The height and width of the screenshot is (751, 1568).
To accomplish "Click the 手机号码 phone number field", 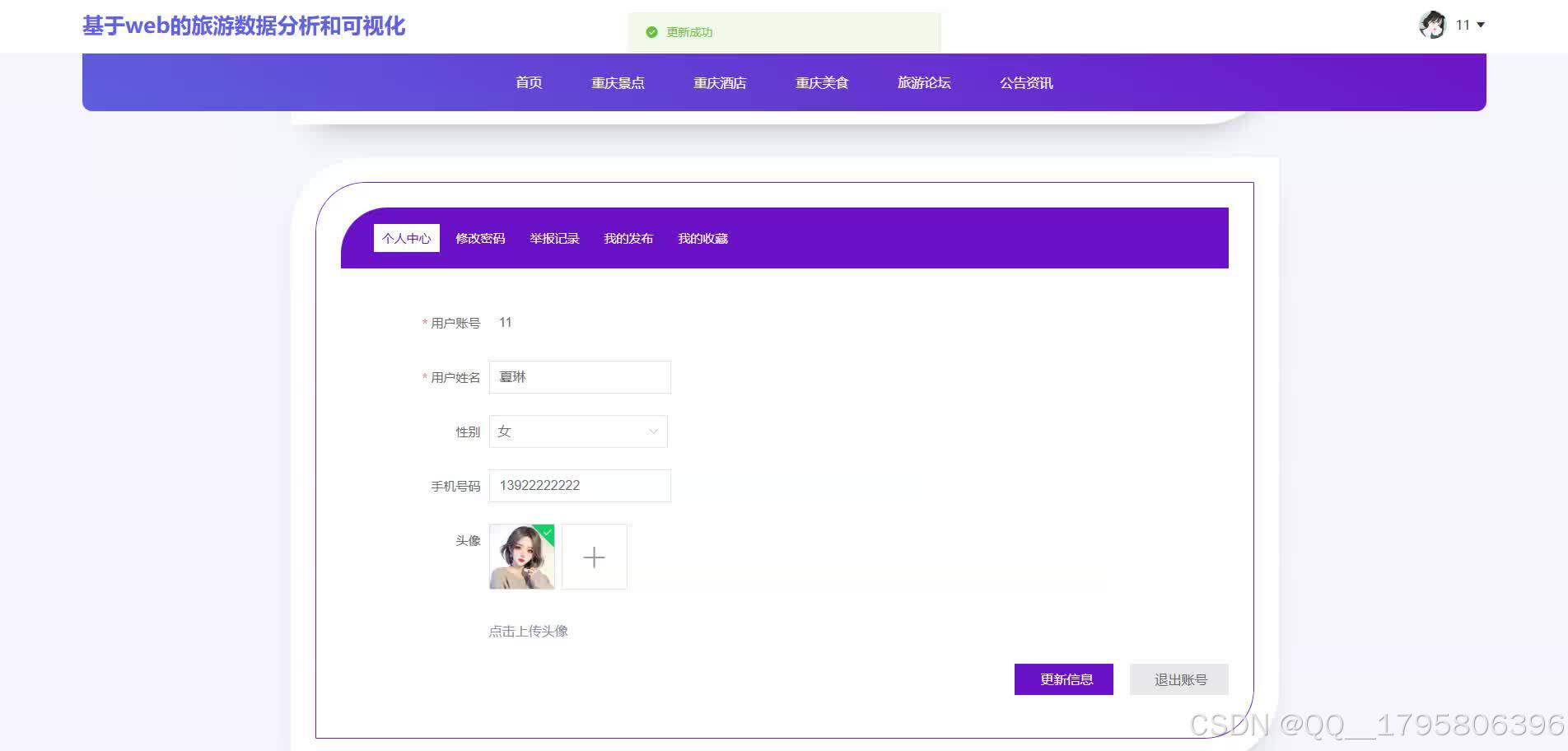I will click(579, 485).
